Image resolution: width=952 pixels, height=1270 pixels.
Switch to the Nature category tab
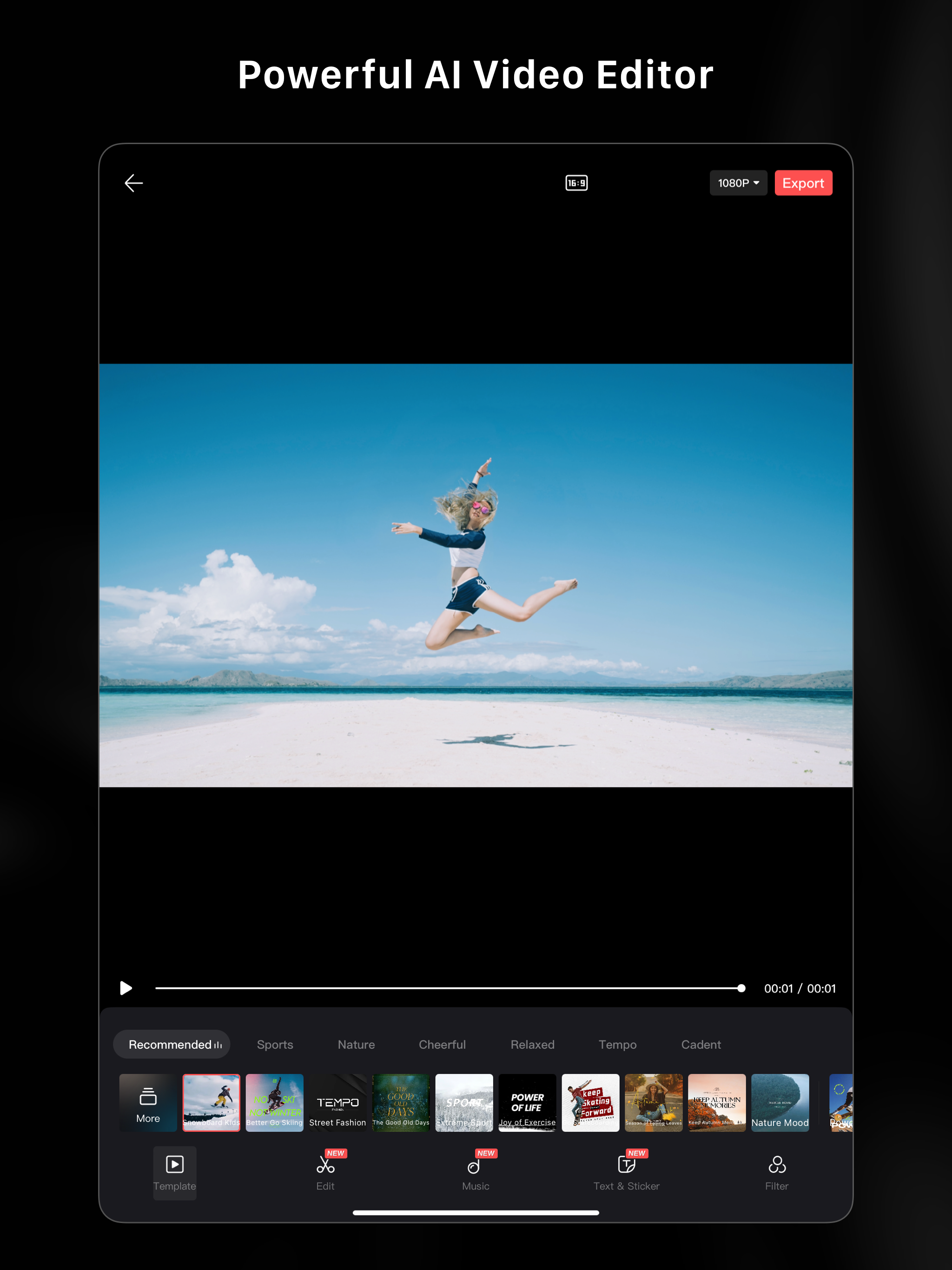point(356,1045)
